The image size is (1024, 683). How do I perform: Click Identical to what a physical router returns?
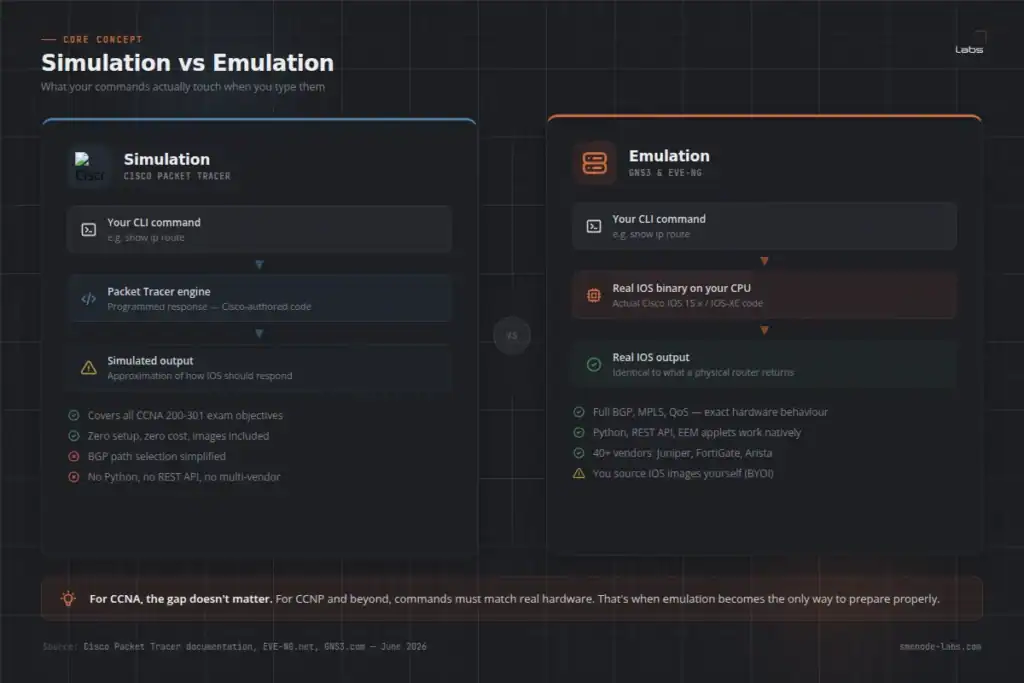tap(703, 373)
